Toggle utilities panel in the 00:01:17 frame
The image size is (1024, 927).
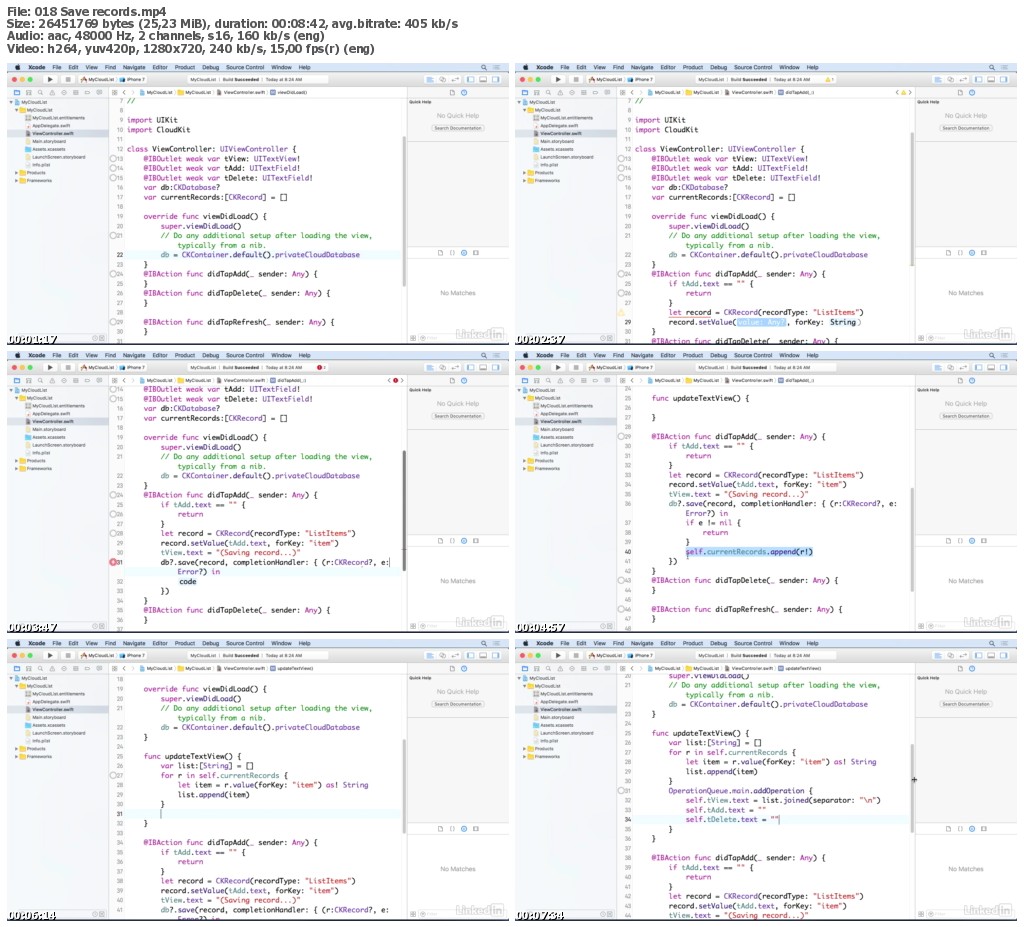tap(496, 80)
